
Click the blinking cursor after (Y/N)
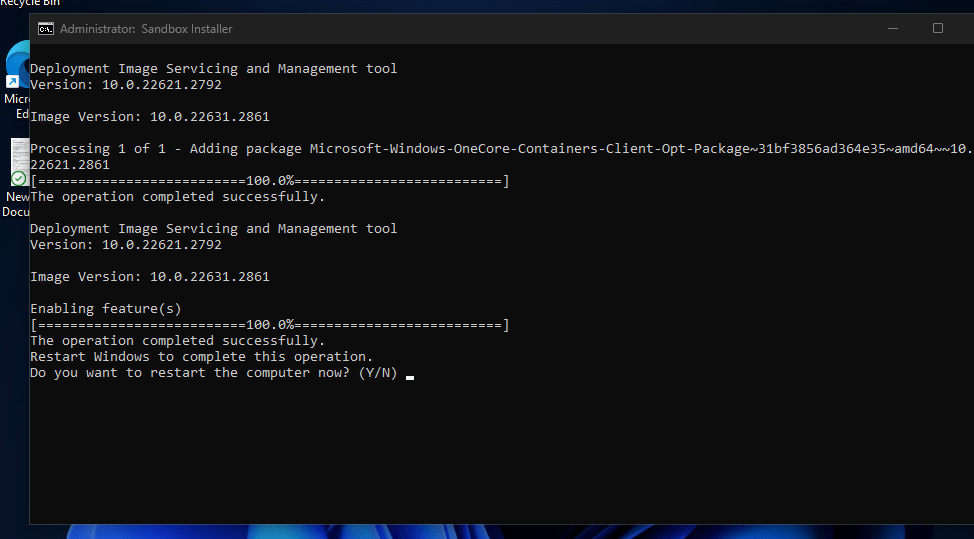409,377
